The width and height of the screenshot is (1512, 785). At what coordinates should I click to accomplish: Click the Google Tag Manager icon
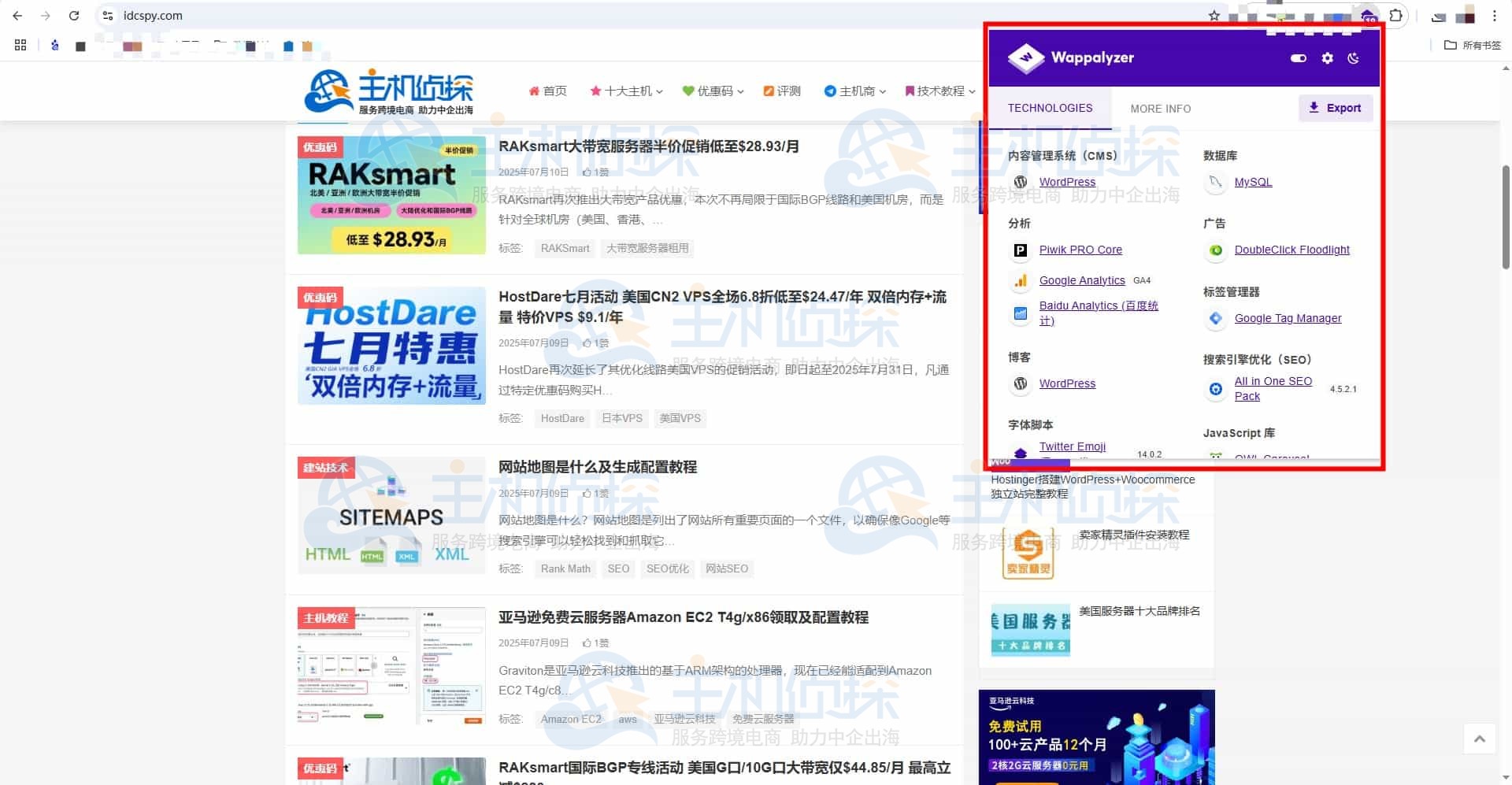click(x=1215, y=318)
